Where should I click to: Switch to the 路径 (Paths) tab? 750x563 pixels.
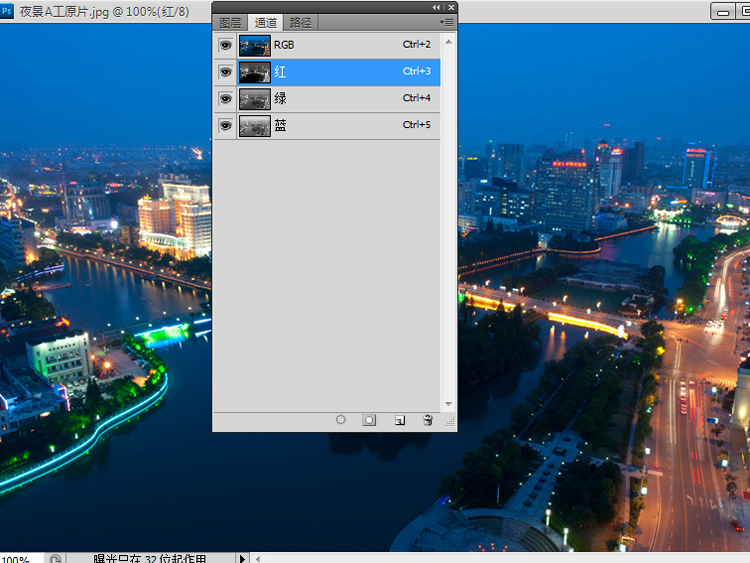pos(300,22)
